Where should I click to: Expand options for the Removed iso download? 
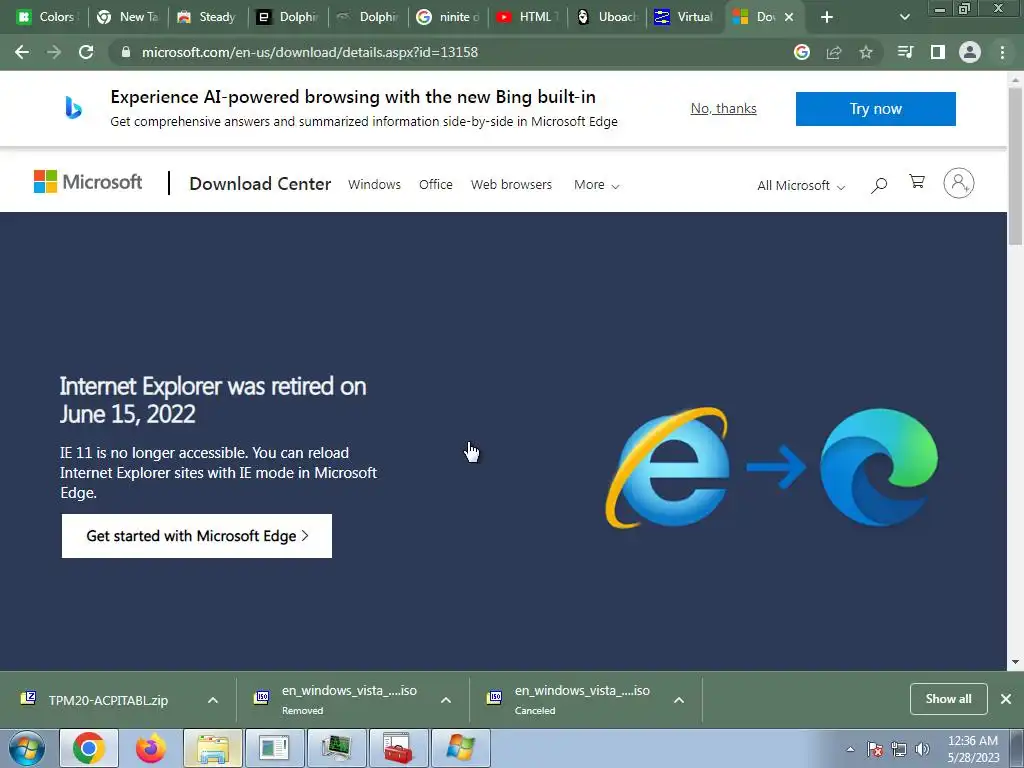446,700
